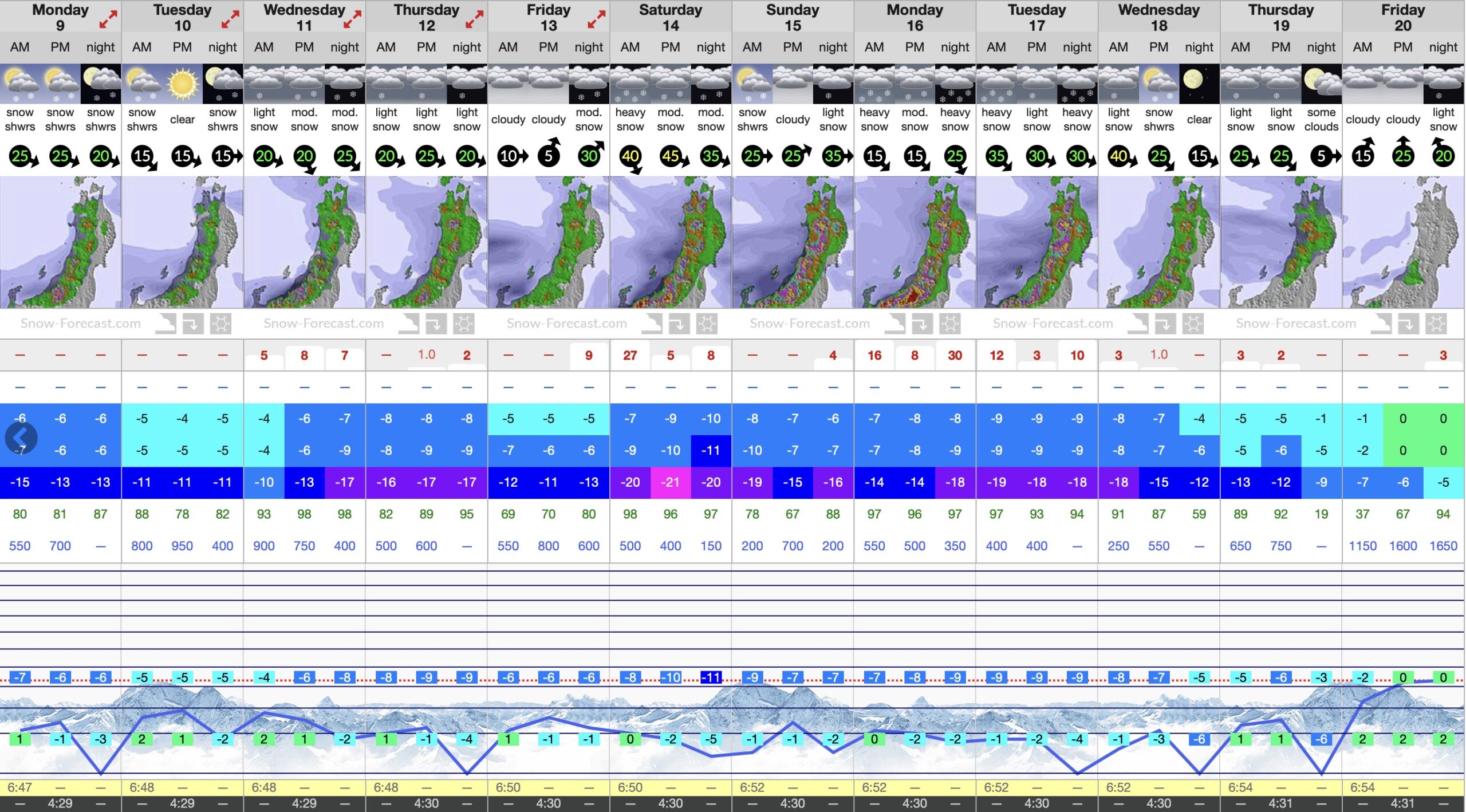1466x812 pixels.
Task: Click the 6:47 sunrise time
Action: pyautogui.click(x=20, y=787)
